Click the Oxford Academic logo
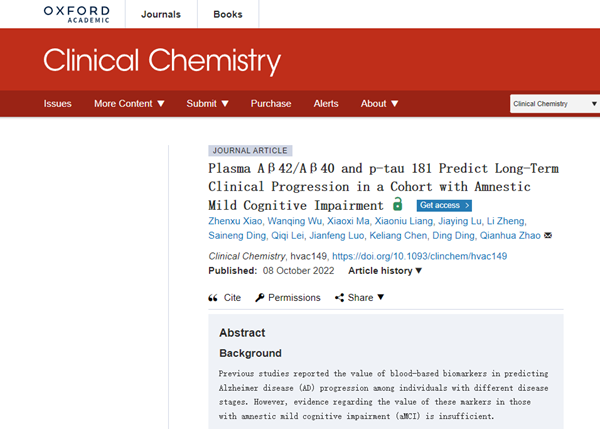 coord(77,14)
